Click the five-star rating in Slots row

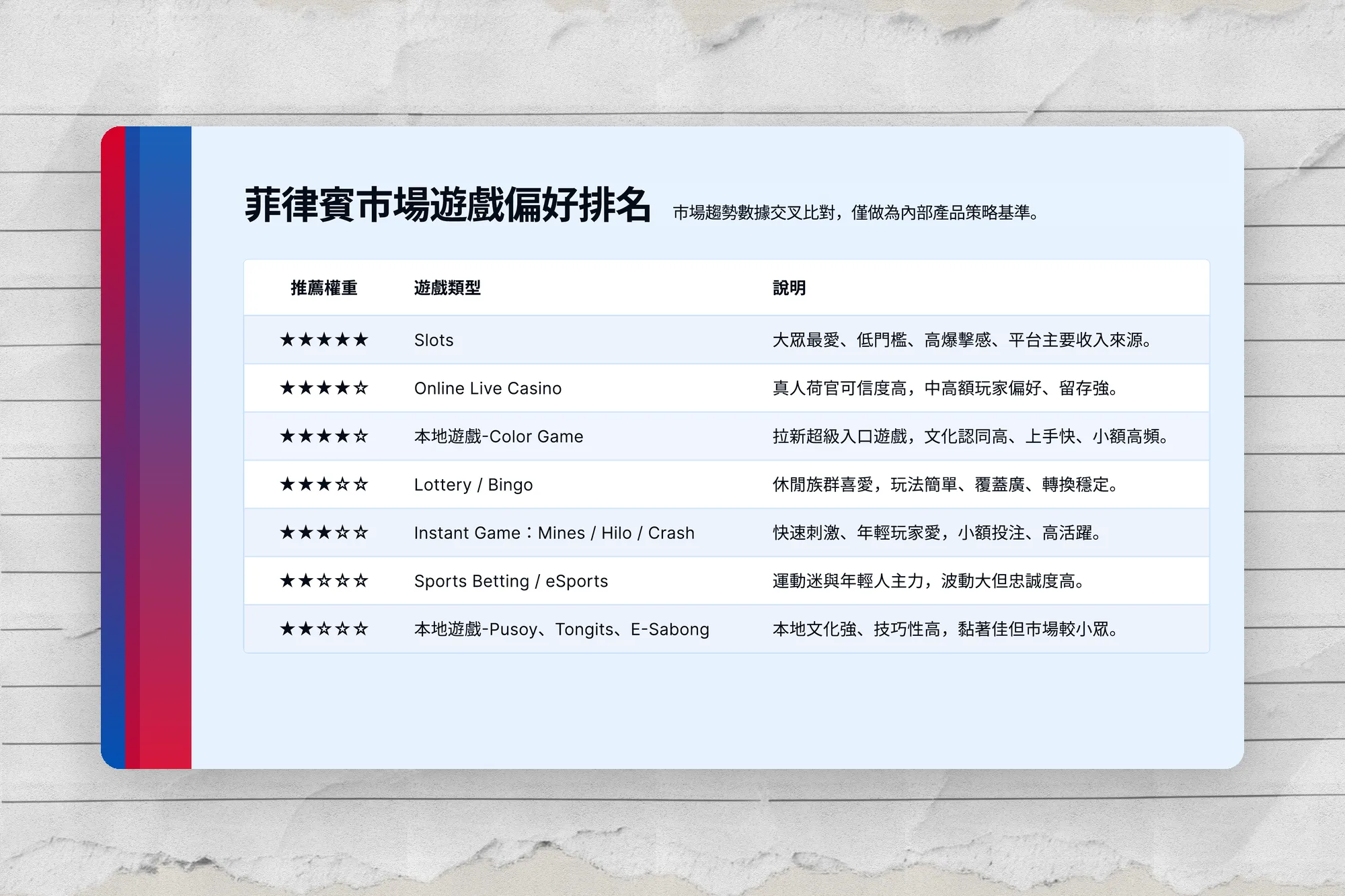324,339
